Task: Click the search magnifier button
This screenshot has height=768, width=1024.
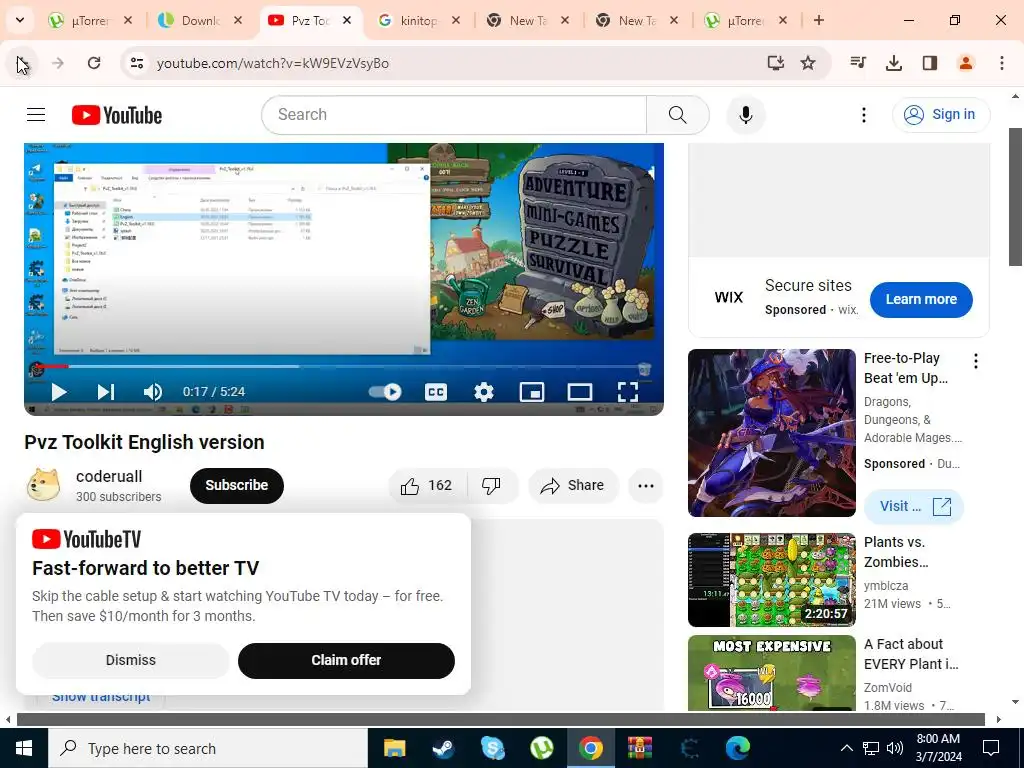Action: pos(677,115)
